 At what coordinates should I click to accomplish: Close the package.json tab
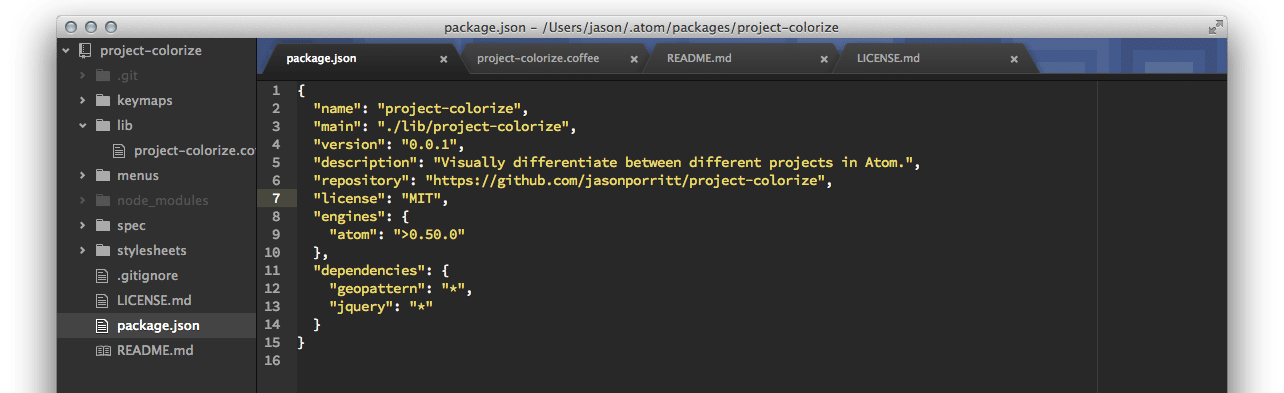pos(444,59)
